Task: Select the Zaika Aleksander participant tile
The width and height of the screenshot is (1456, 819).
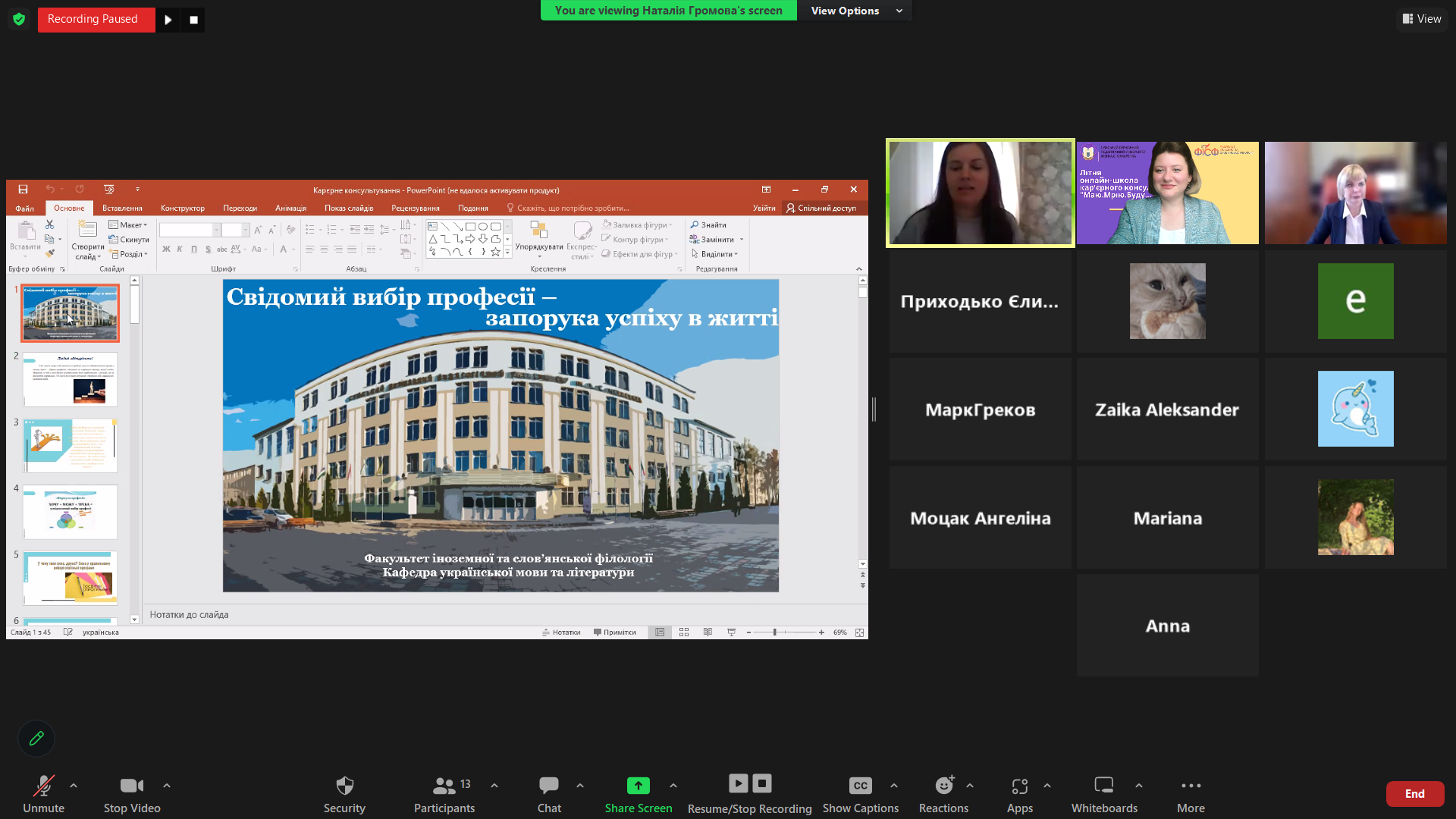Action: 1167,409
